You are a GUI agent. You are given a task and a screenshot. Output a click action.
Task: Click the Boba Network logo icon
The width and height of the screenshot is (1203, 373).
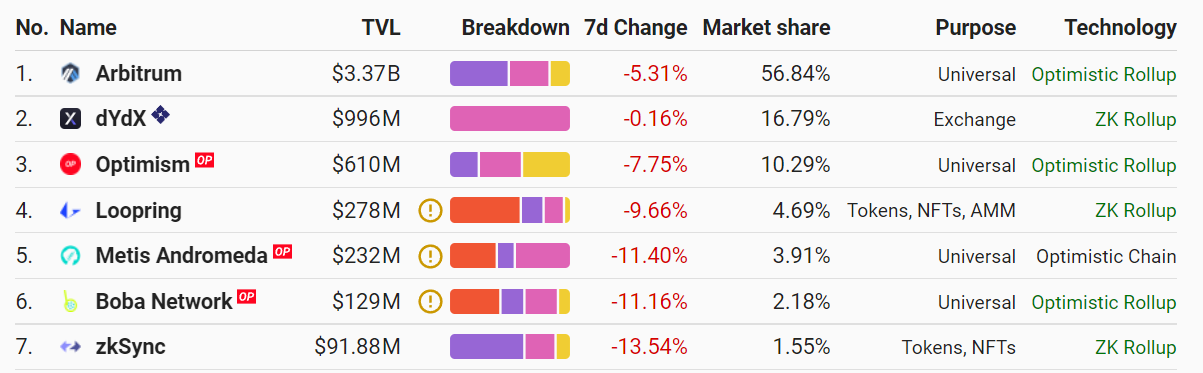[70, 301]
